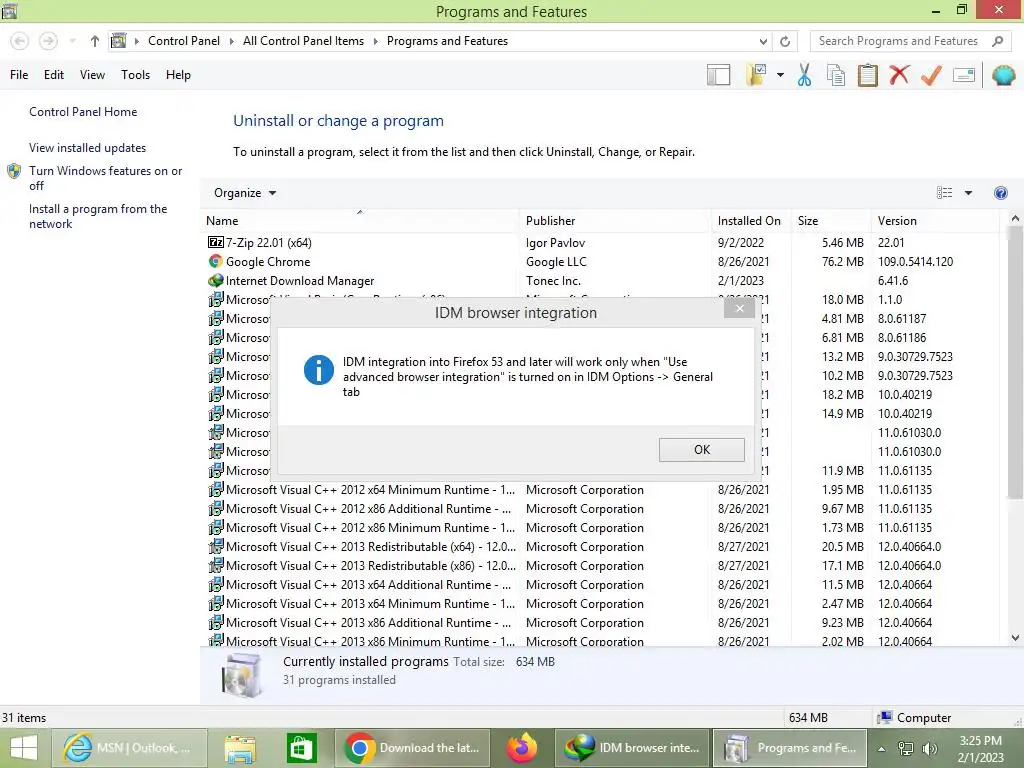Open the Tools menu
1024x768 pixels.
tap(135, 75)
